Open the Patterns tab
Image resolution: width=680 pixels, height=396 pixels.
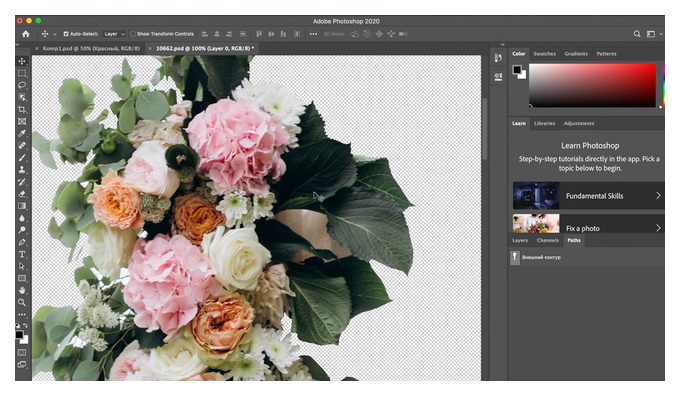[606, 54]
